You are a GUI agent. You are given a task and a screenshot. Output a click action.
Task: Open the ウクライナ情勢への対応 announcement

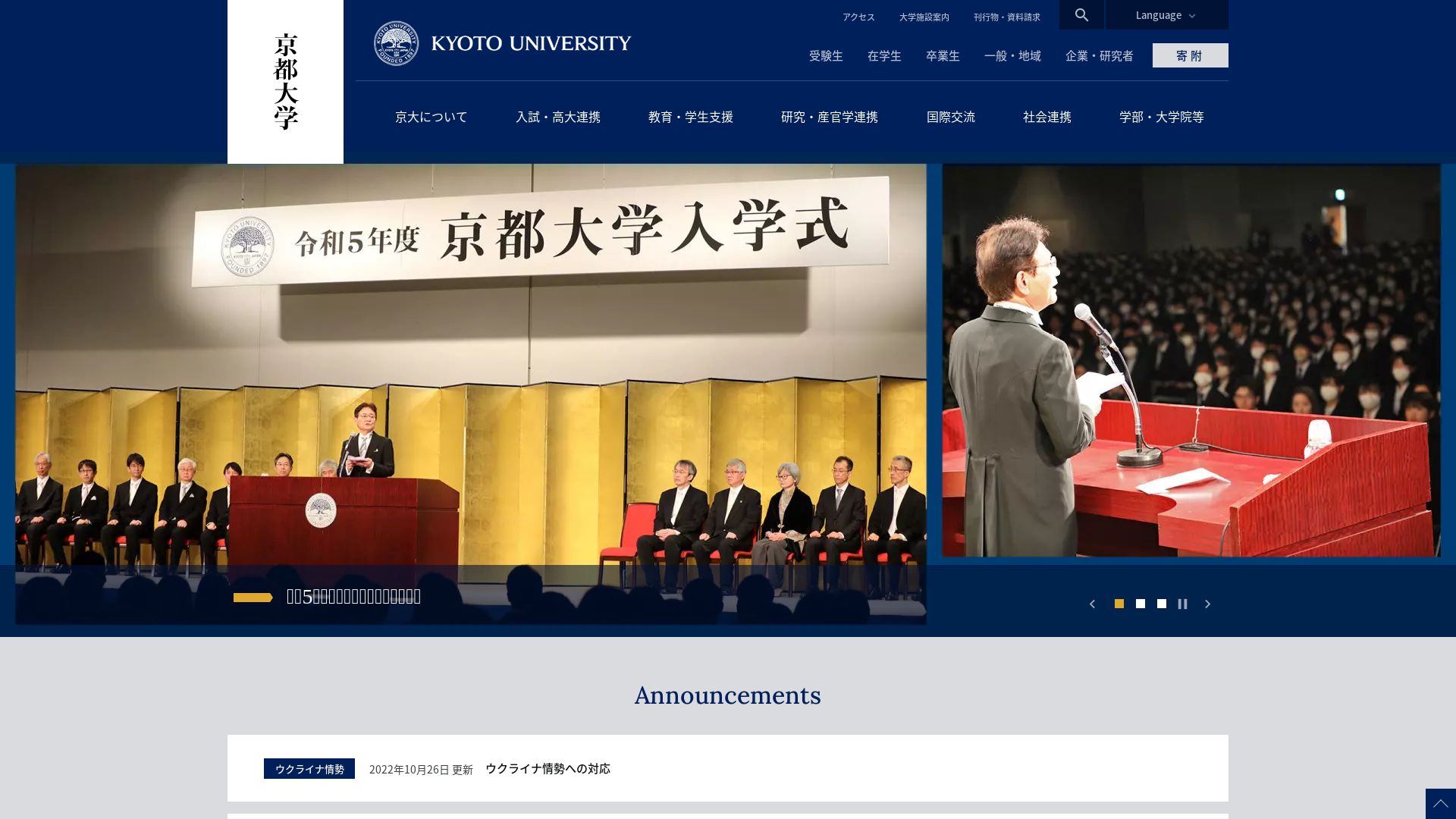point(548,768)
